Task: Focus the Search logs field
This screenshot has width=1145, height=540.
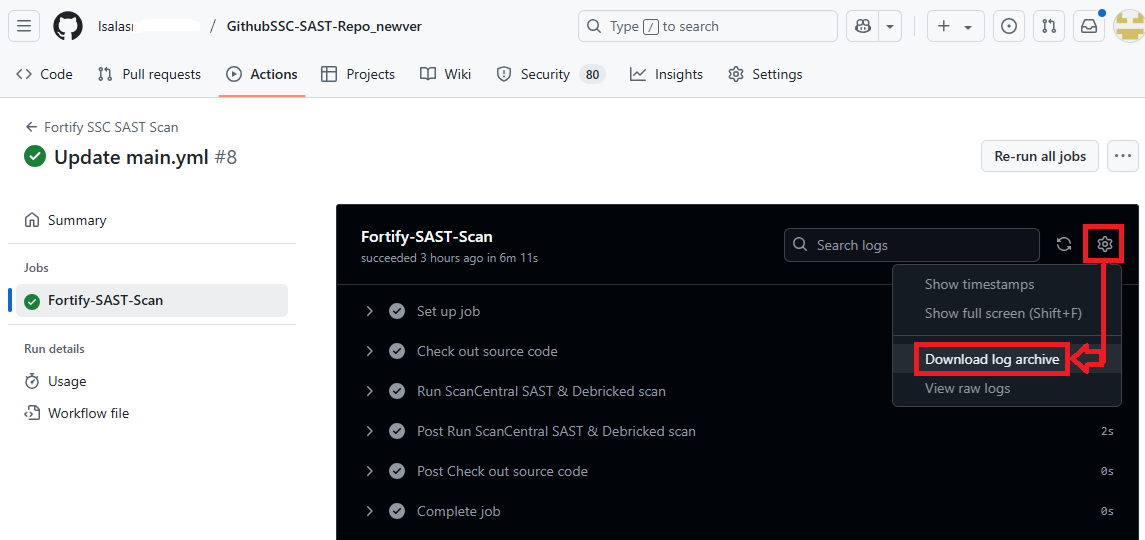Action: point(912,245)
